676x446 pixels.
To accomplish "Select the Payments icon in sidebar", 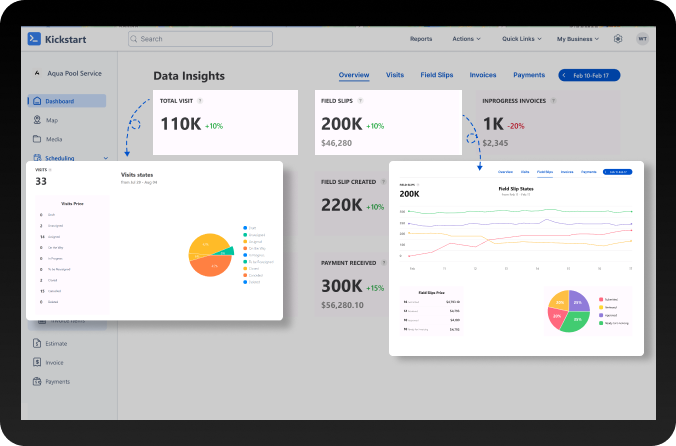I will tap(37, 381).
